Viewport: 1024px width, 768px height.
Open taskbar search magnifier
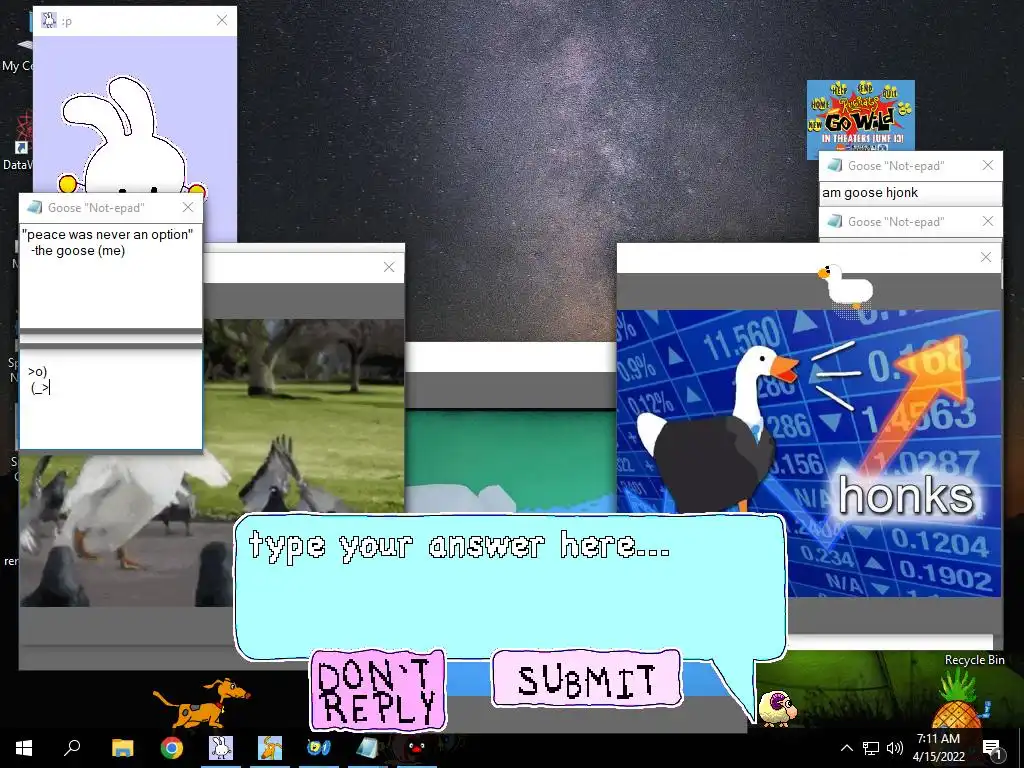[72, 748]
